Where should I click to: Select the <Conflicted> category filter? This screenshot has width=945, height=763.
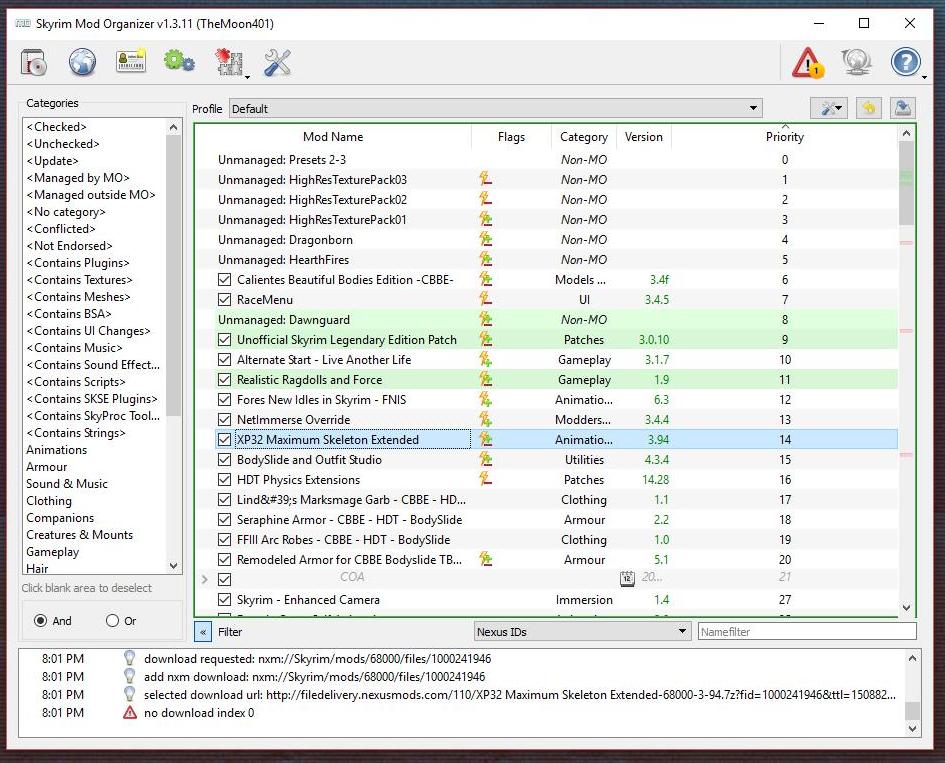click(x=61, y=228)
